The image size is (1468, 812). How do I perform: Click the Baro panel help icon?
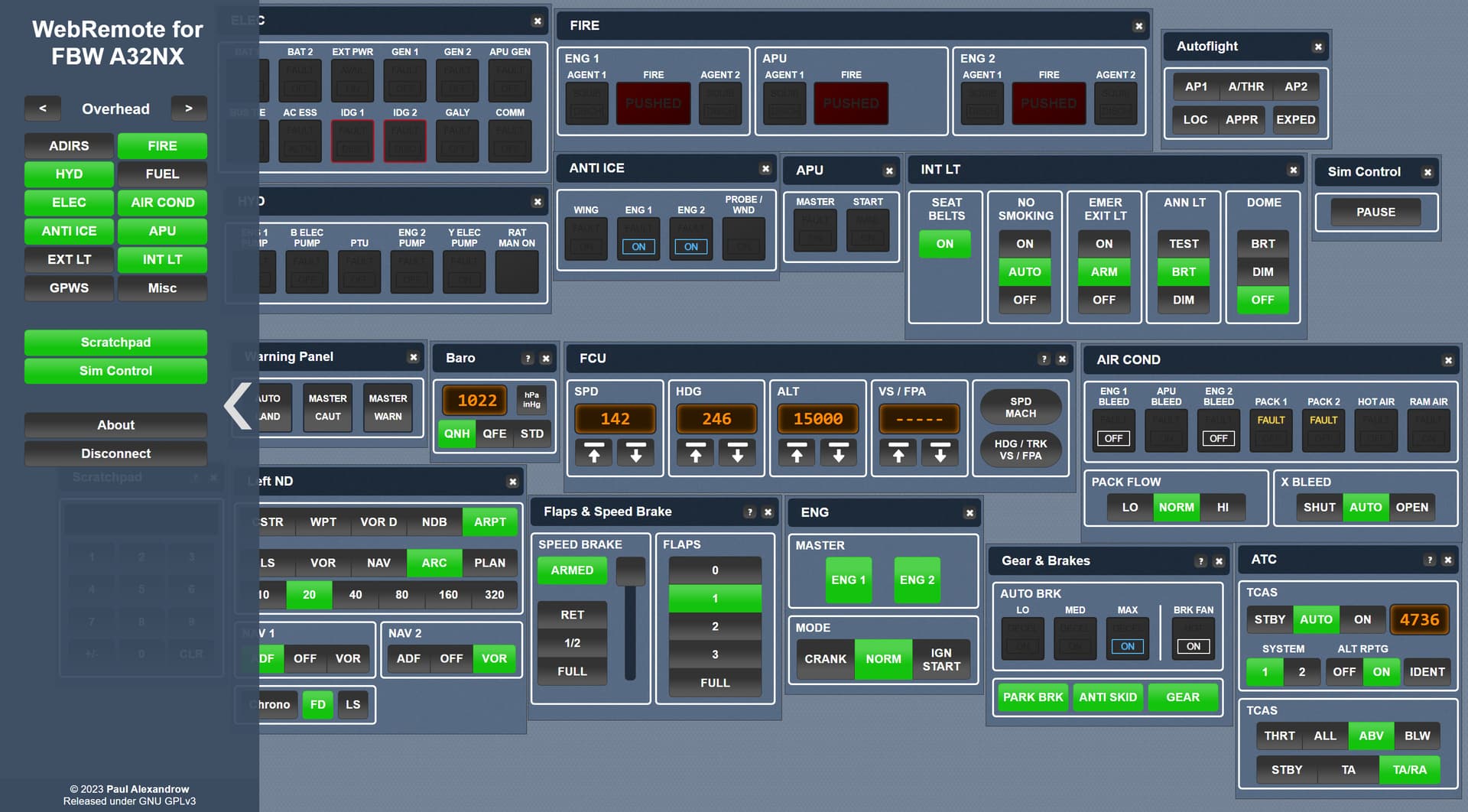[527, 359]
